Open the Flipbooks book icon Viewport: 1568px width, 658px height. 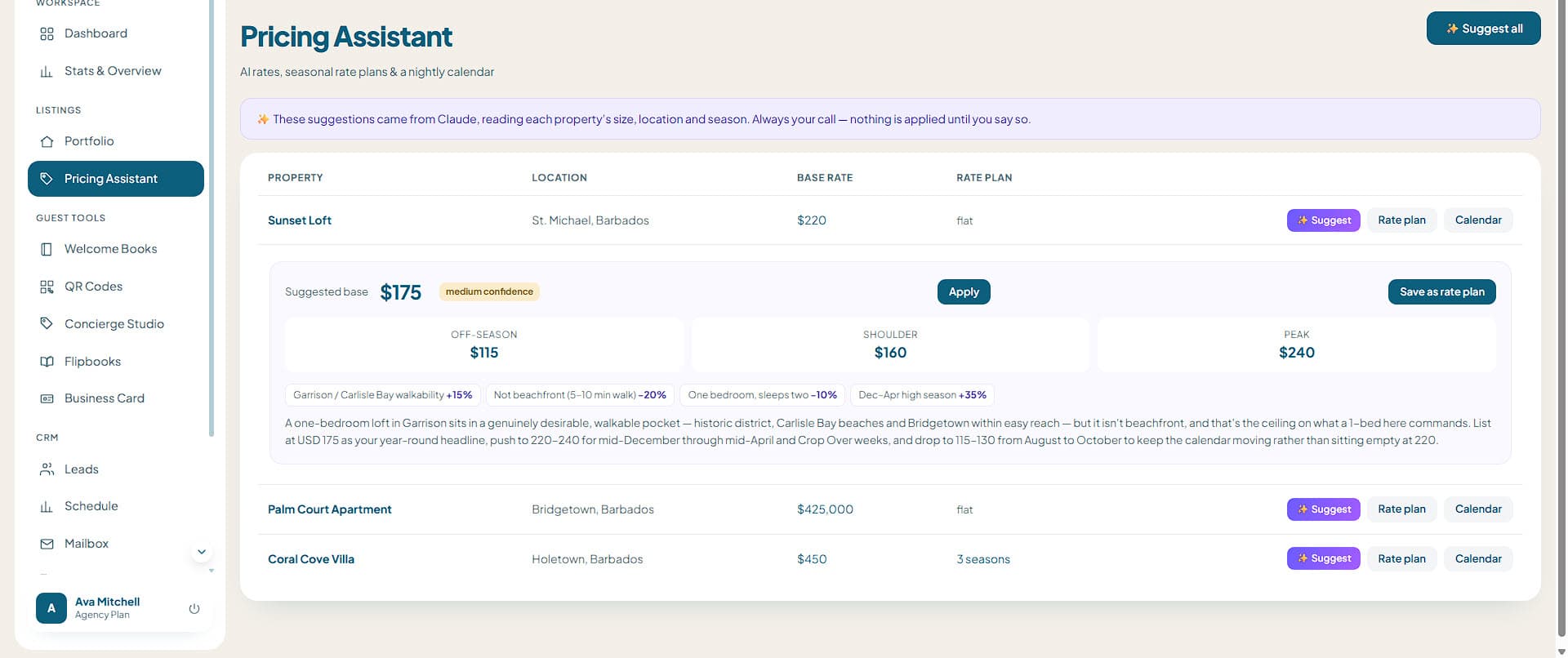(x=47, y=362)
